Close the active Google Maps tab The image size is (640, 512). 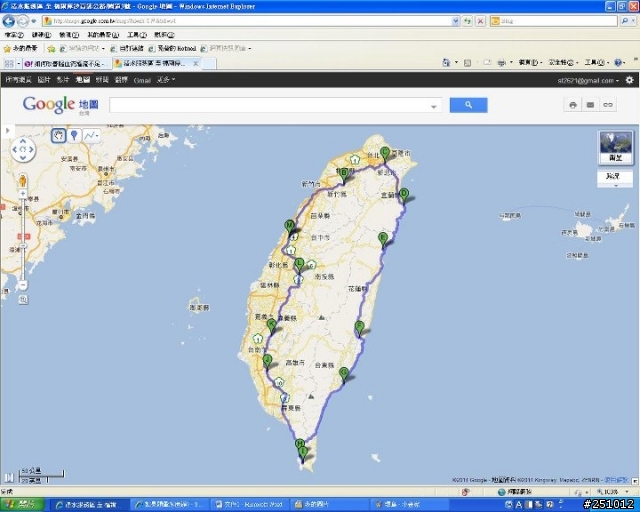196,63
